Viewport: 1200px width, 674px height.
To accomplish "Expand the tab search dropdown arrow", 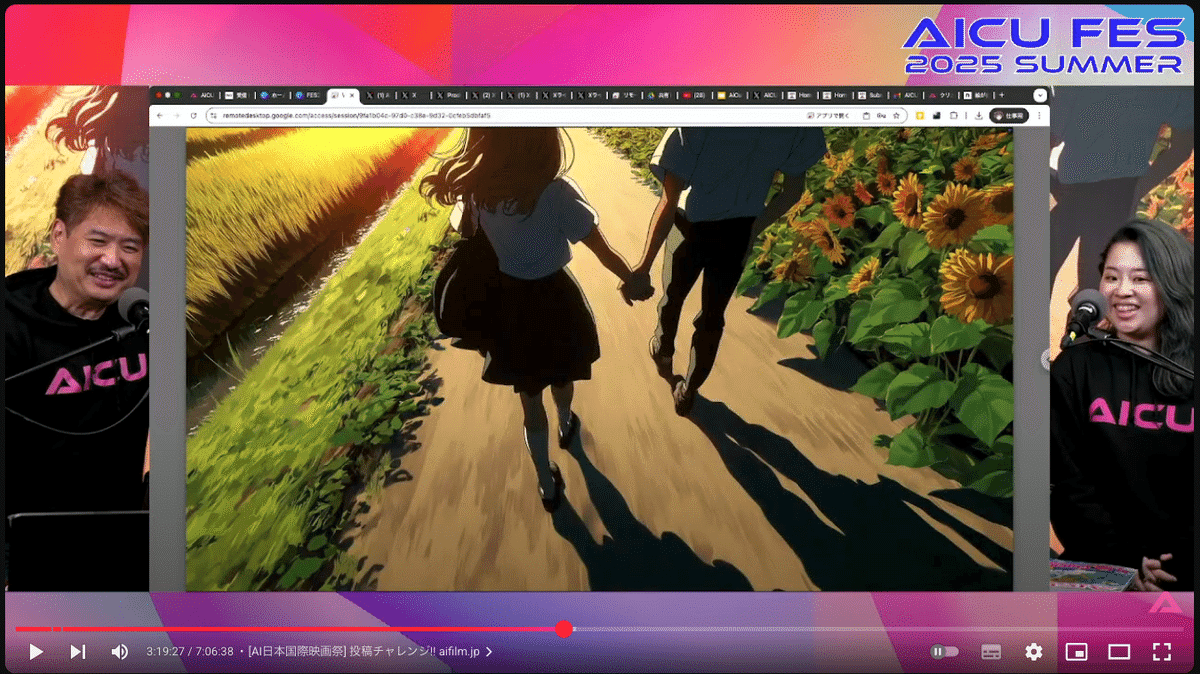I will tap(1040, 95).
